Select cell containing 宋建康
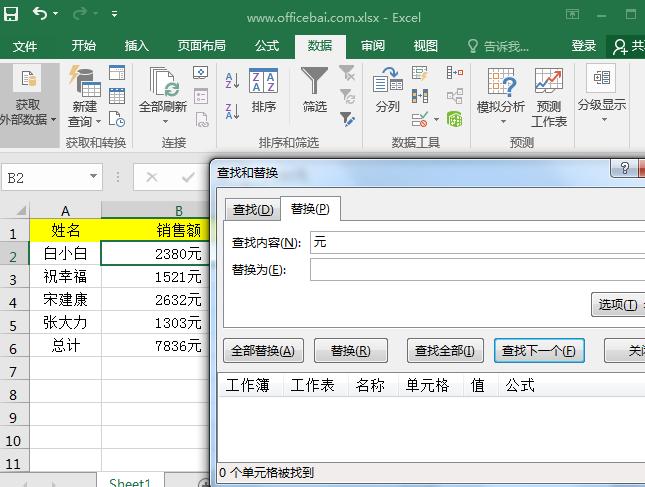 click(x=65, y=299)
